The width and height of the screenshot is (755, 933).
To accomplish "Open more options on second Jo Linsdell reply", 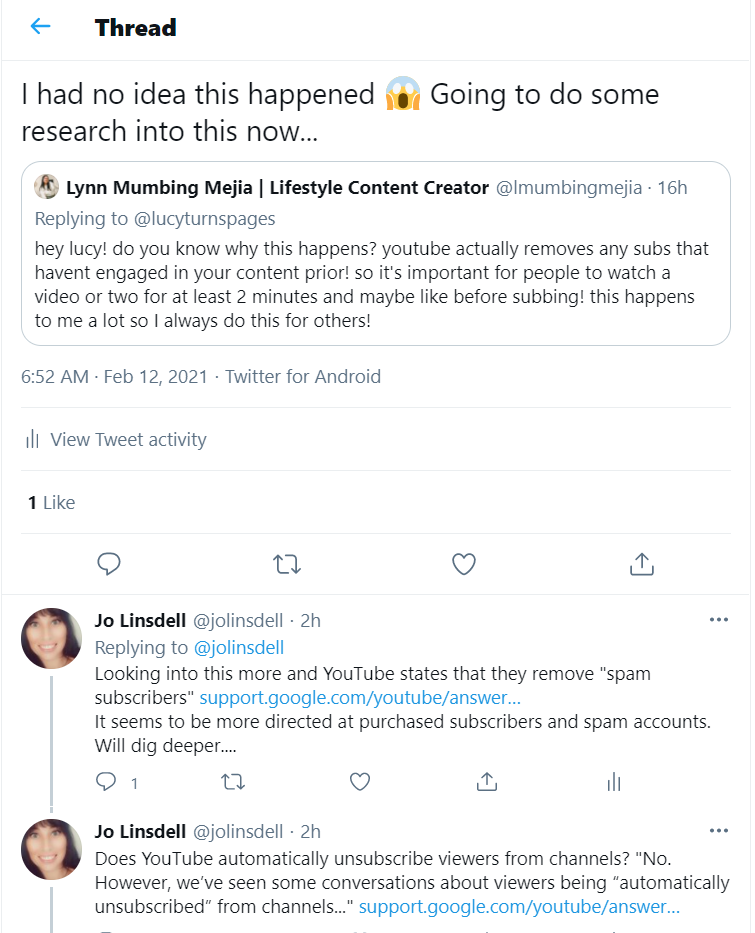I will coord(718,831).
